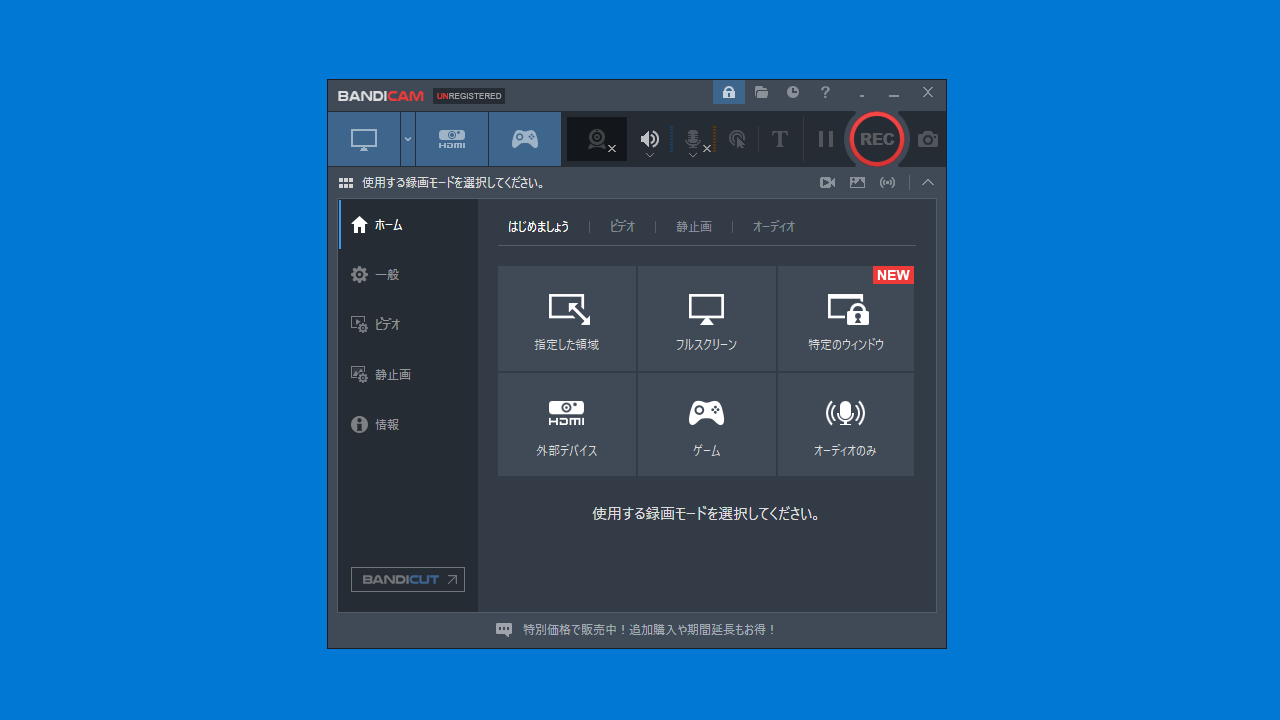Choose the ゲーム recording tile
This screenshot has height=720, width=1280.
coord(706,425)
